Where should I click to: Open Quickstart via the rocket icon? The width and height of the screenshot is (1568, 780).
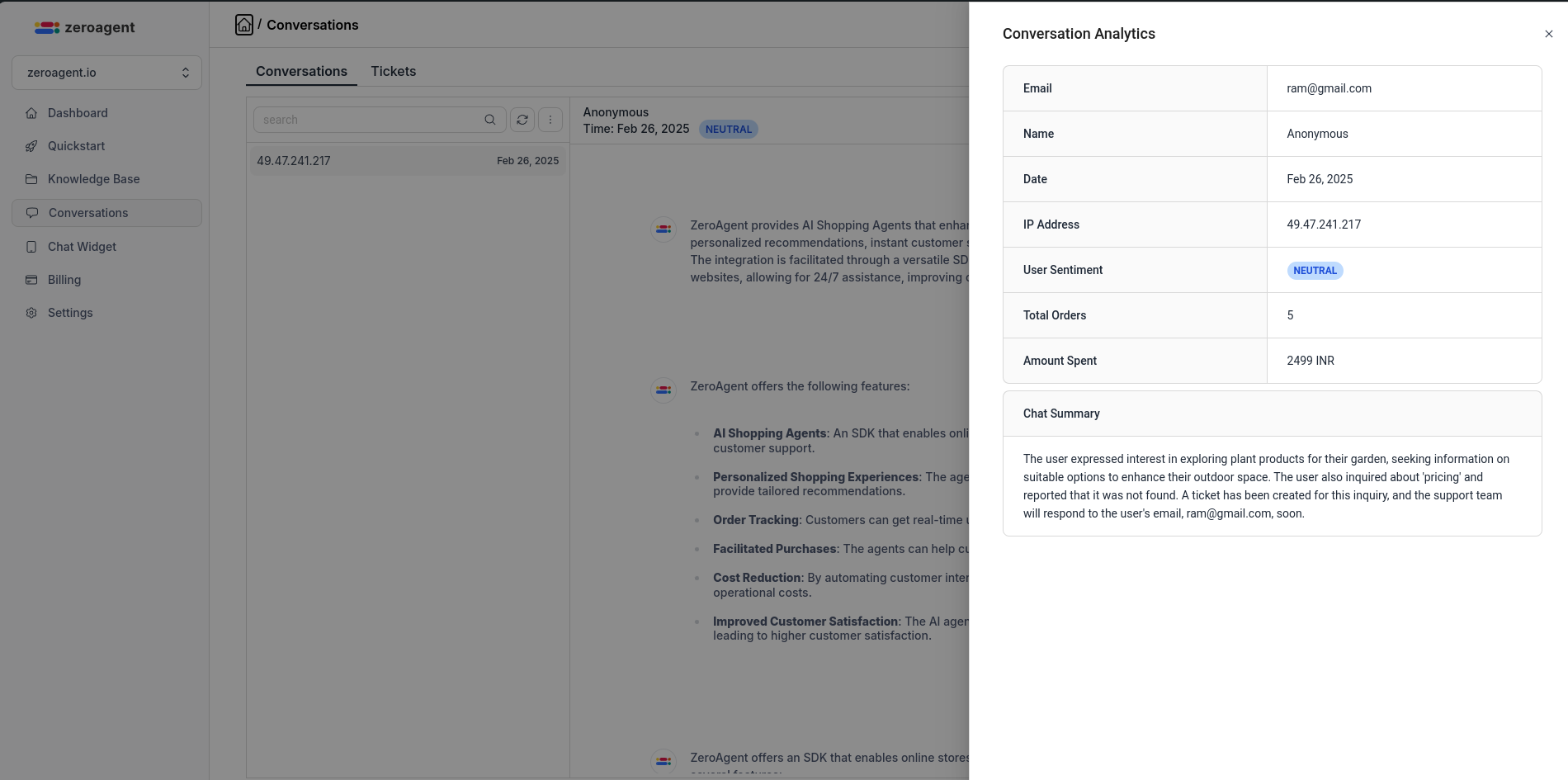coord(31,146)
